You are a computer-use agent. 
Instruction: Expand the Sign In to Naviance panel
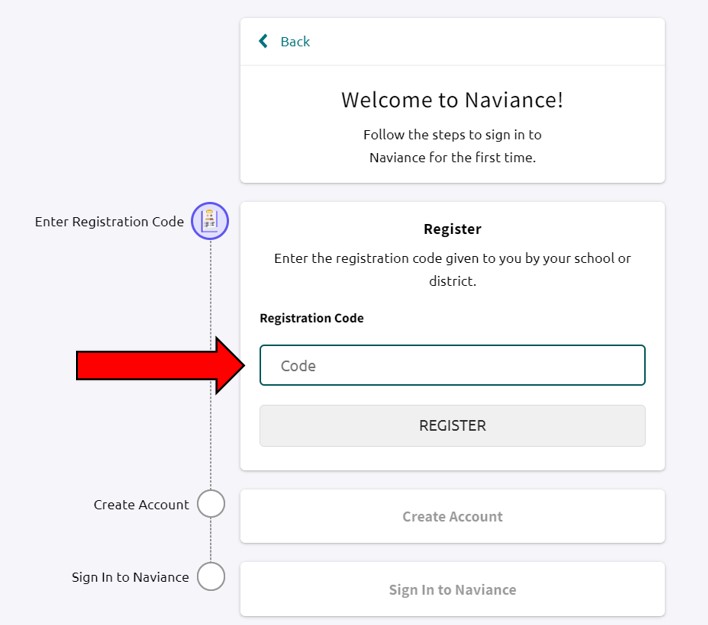pyautogui.click(x=452, y=589)
